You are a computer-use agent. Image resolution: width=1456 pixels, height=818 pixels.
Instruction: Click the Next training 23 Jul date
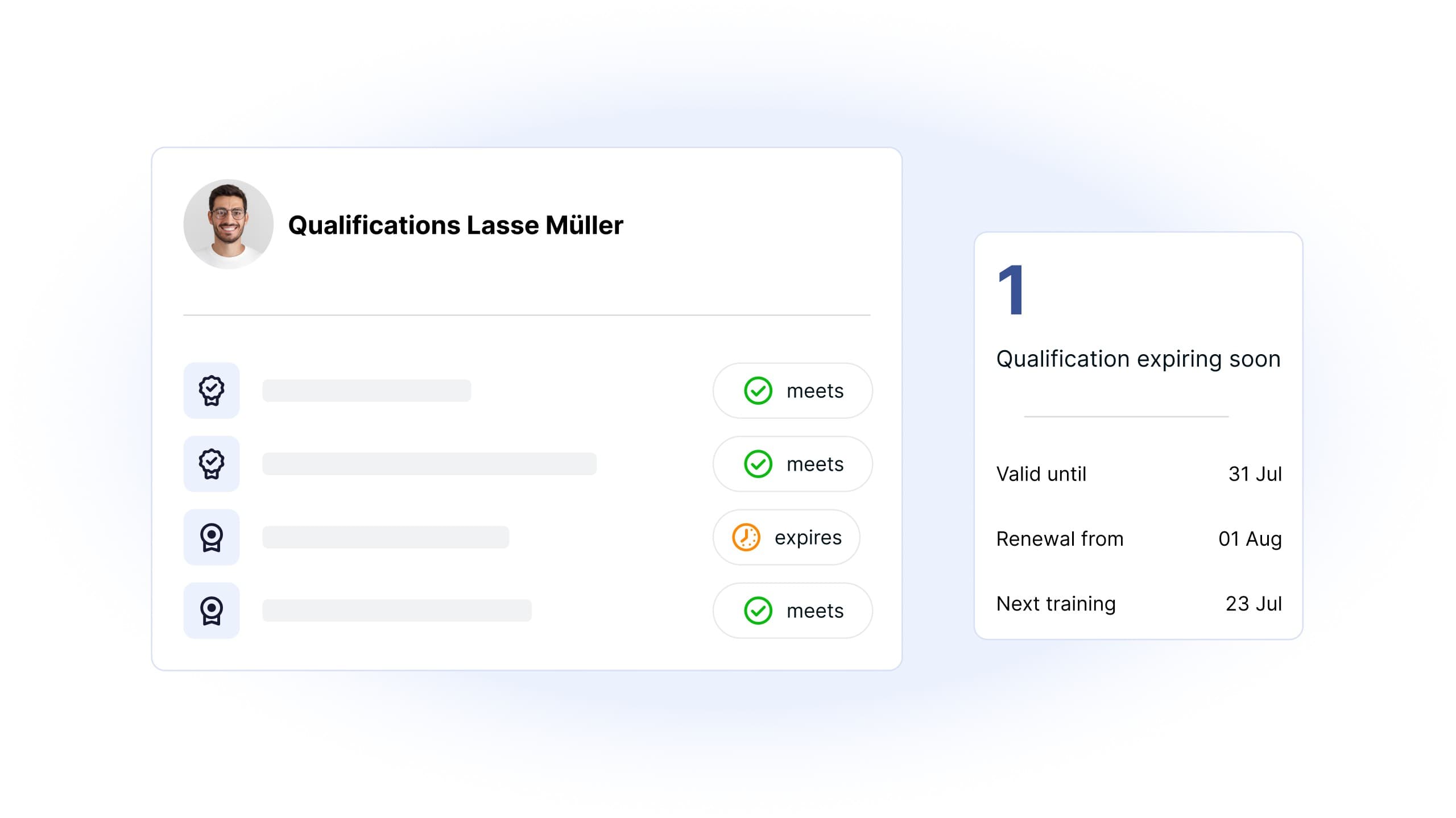click(1254, 603)
